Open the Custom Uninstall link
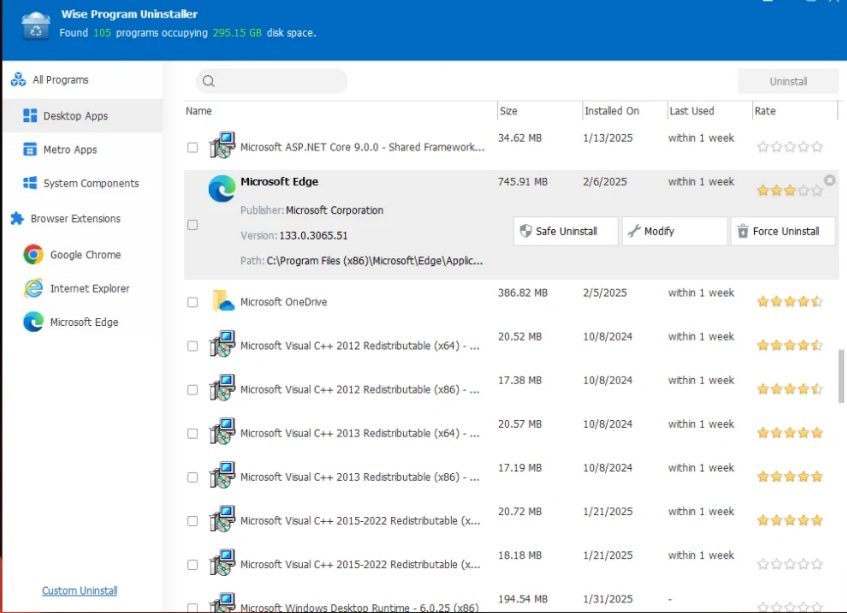The width and height of the screenshot is (847, 613). 79,591
